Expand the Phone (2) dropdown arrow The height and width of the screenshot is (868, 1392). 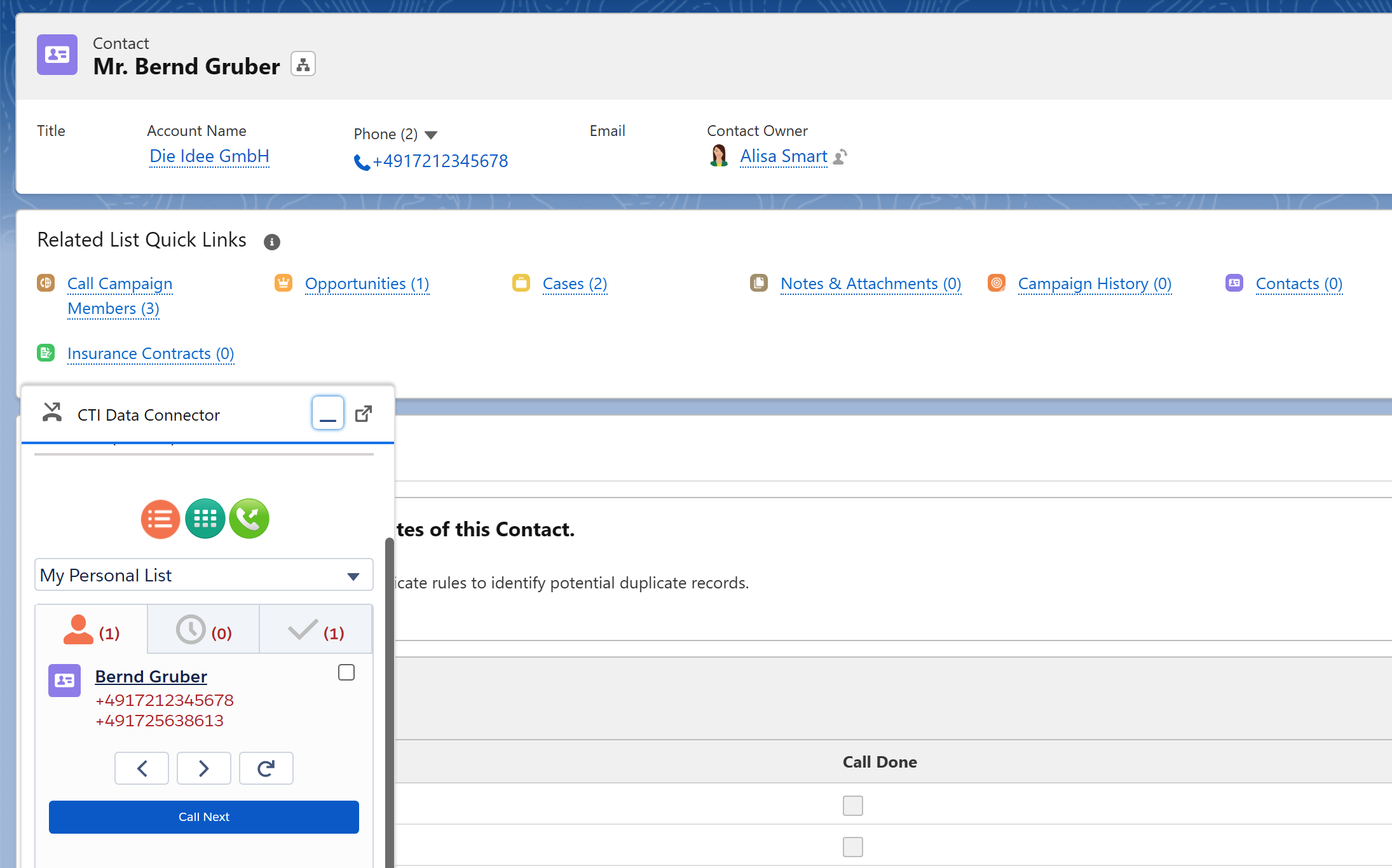(431, 135)
